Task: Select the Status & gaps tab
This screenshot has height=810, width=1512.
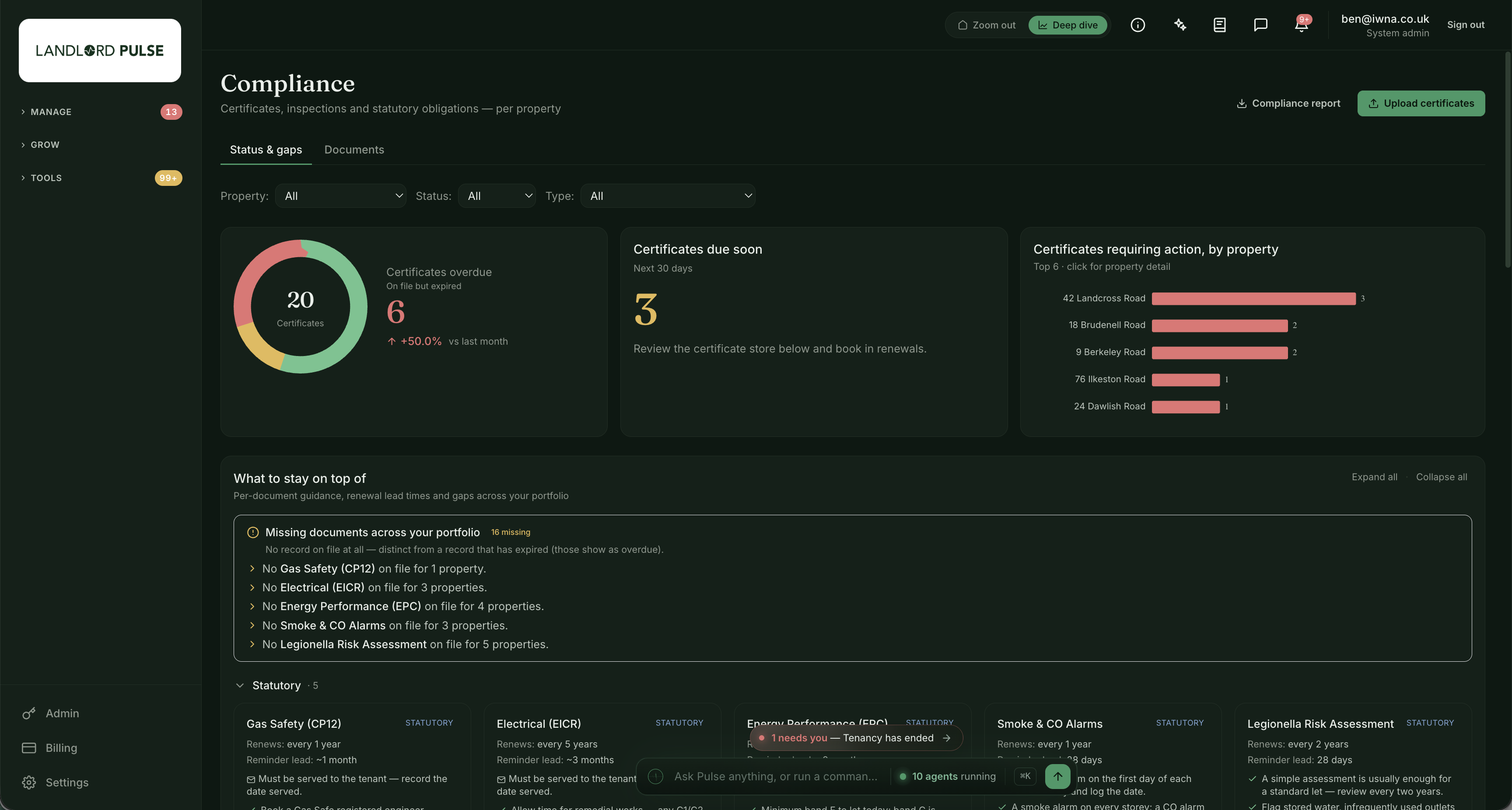Action: click(266, 150)
